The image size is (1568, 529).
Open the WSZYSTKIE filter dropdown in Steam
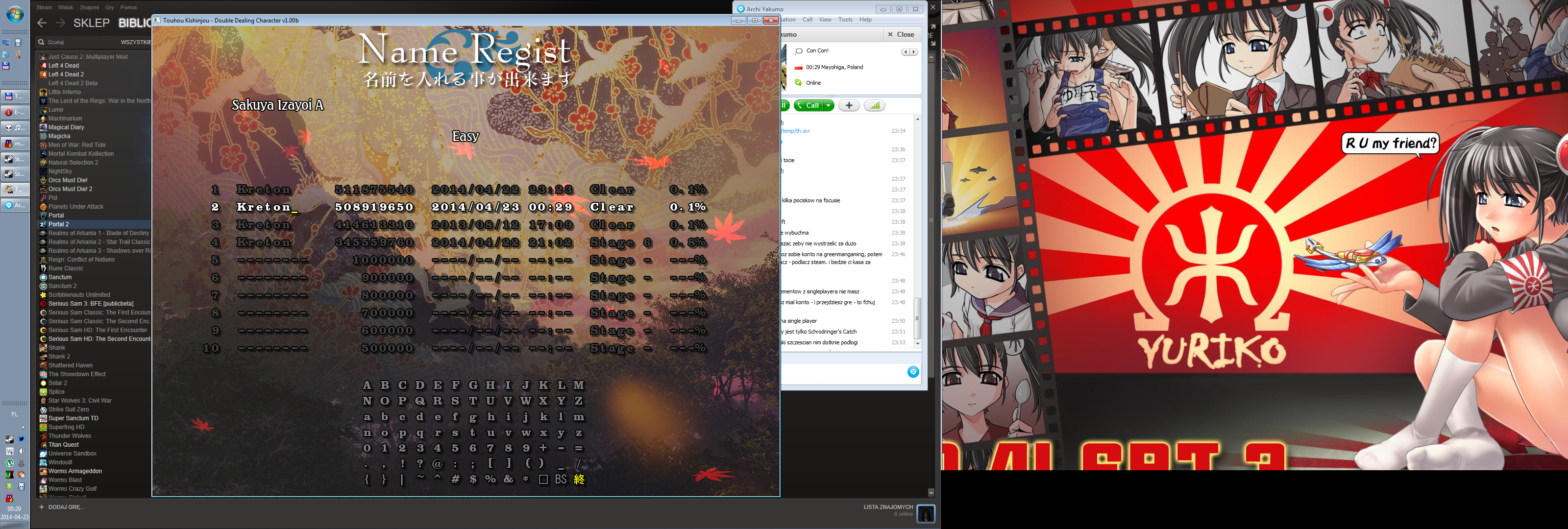tap(136, 42)
